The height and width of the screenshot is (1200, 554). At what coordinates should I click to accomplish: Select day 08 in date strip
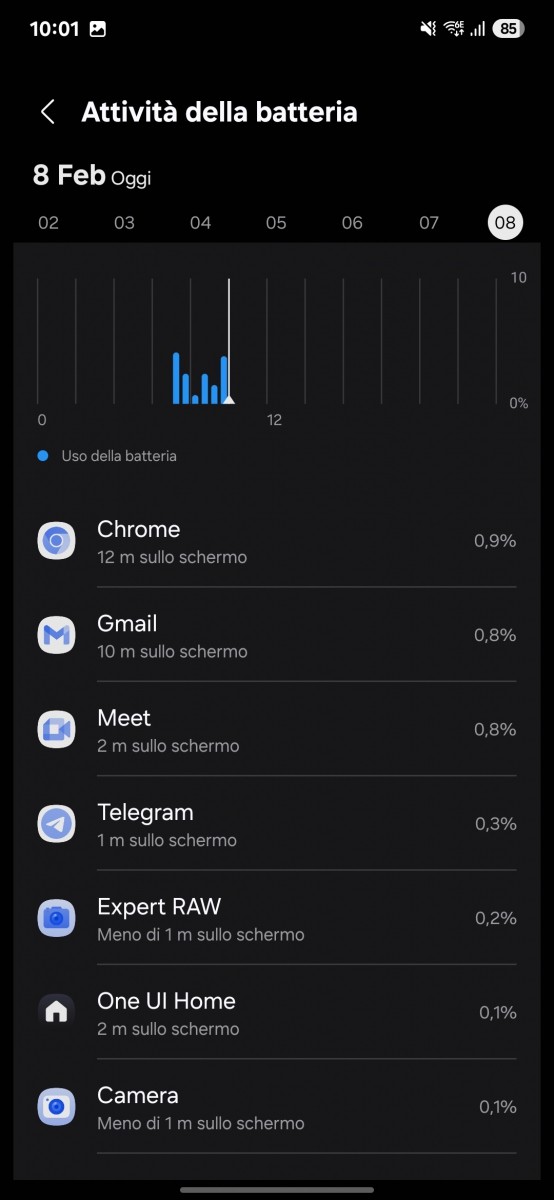tap(505, 222)
